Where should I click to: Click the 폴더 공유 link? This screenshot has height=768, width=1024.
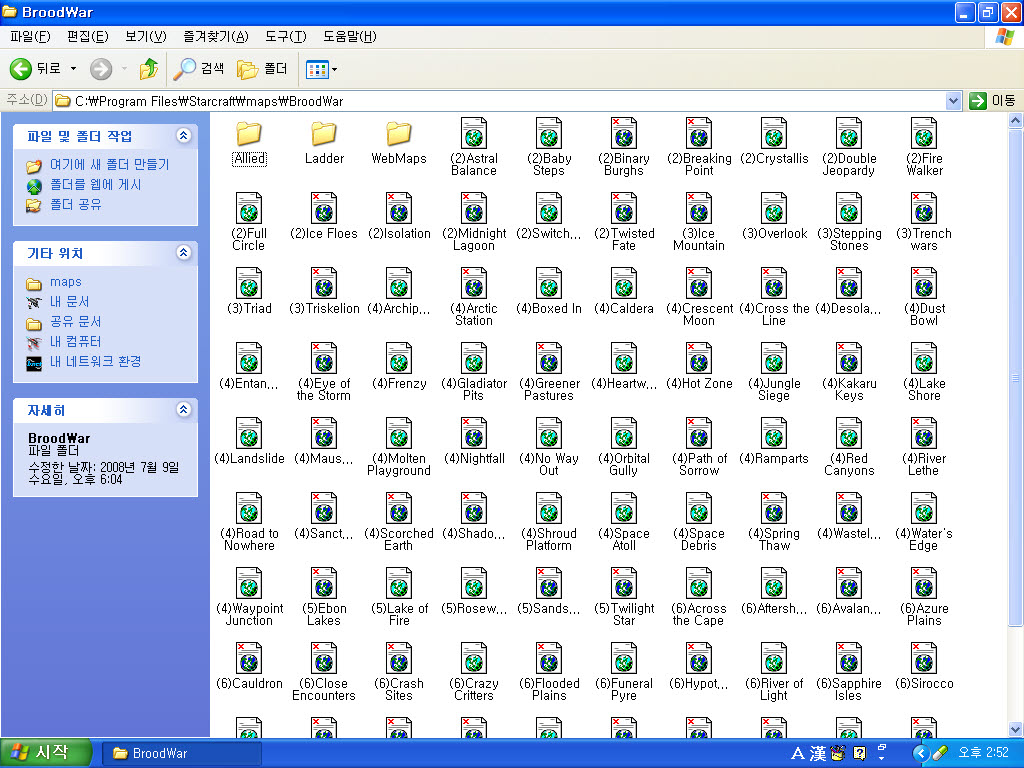tap(76, 204)
